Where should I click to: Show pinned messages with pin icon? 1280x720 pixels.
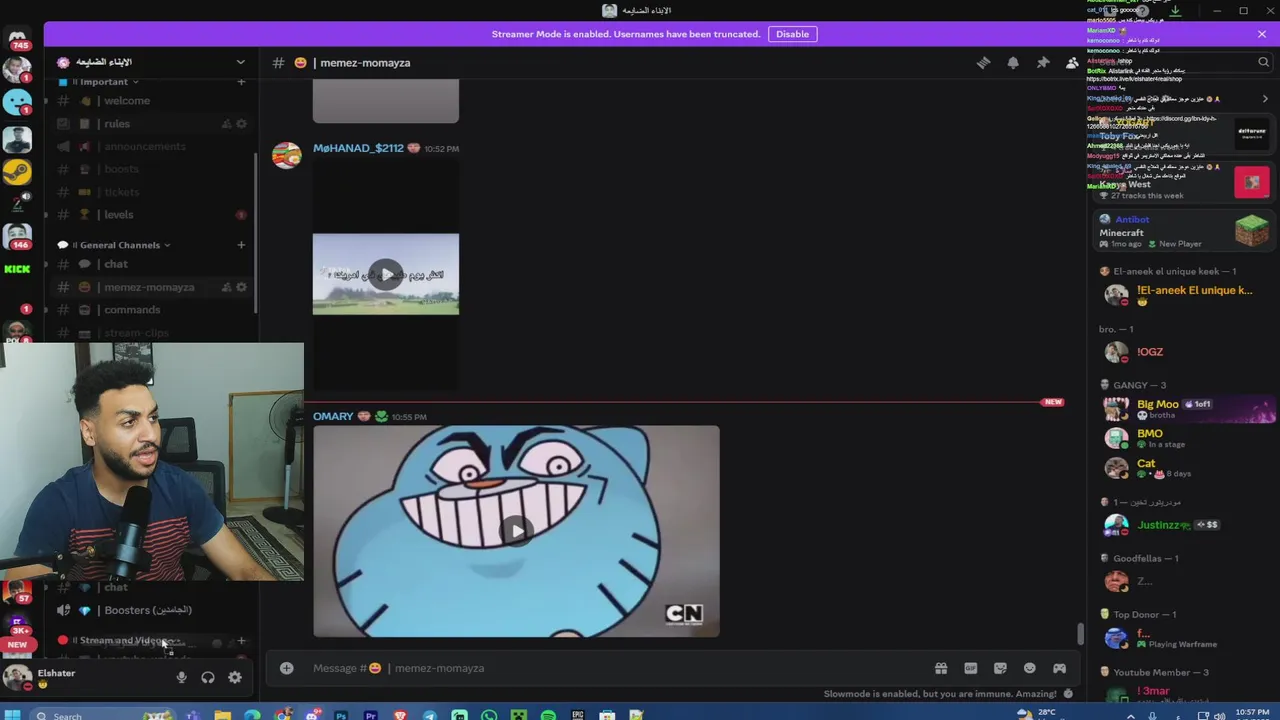pyautogui.click(x=1043, y=63)
